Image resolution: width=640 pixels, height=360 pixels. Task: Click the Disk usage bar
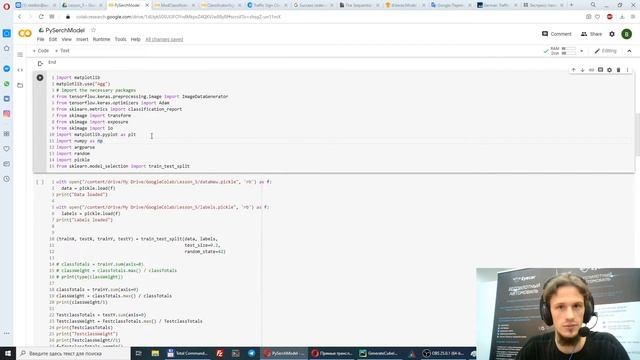(569, 53)
